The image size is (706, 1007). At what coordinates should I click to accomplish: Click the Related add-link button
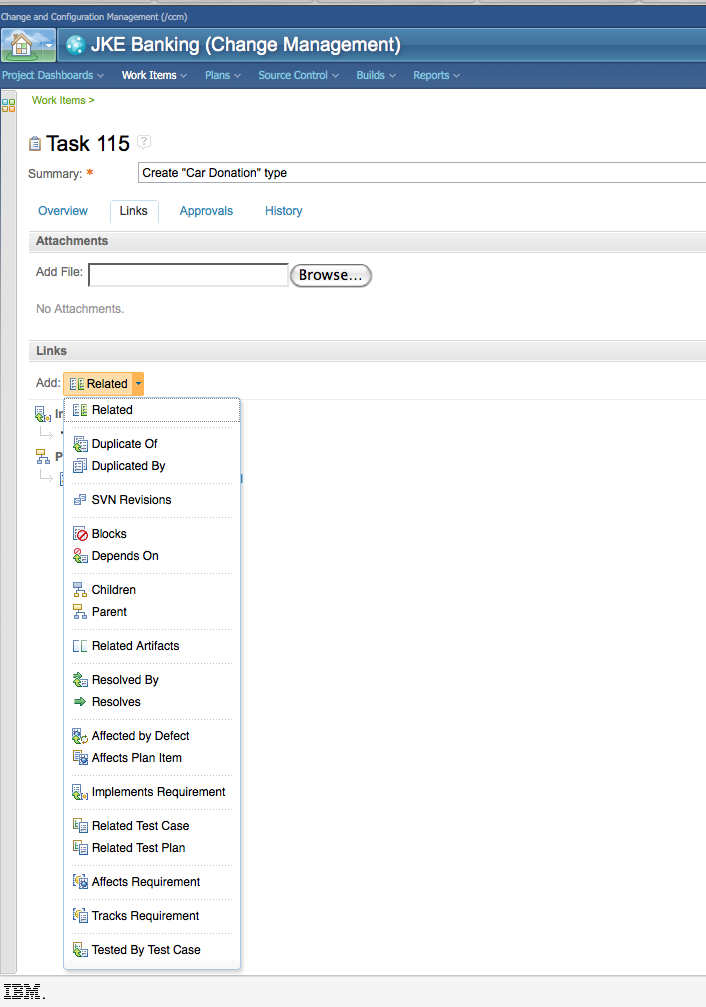pos(98,384)
